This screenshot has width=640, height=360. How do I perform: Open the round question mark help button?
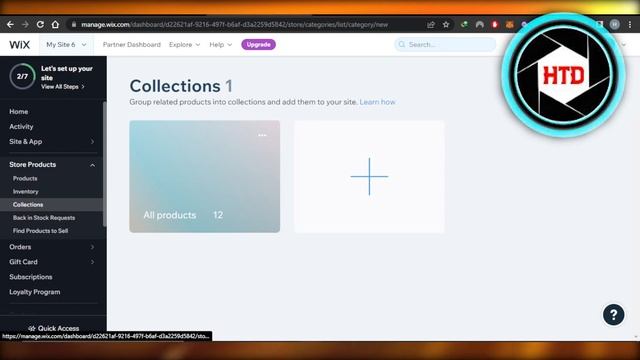pos(613,314)
